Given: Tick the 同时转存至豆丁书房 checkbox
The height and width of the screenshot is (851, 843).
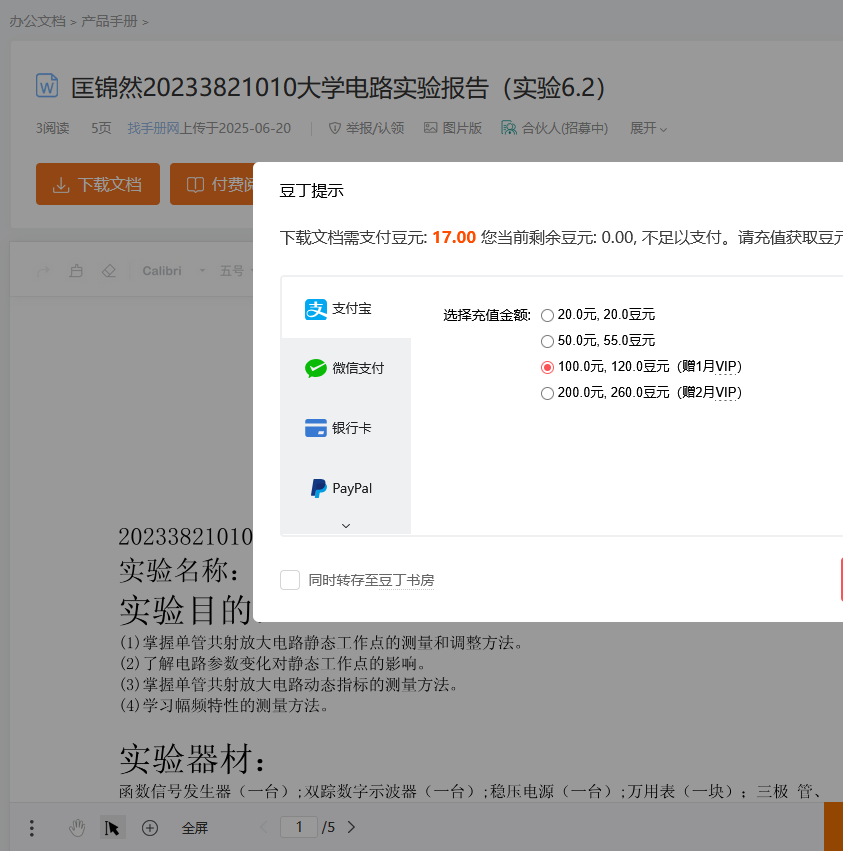Looking at the screenshot, I should pos(290,580).
